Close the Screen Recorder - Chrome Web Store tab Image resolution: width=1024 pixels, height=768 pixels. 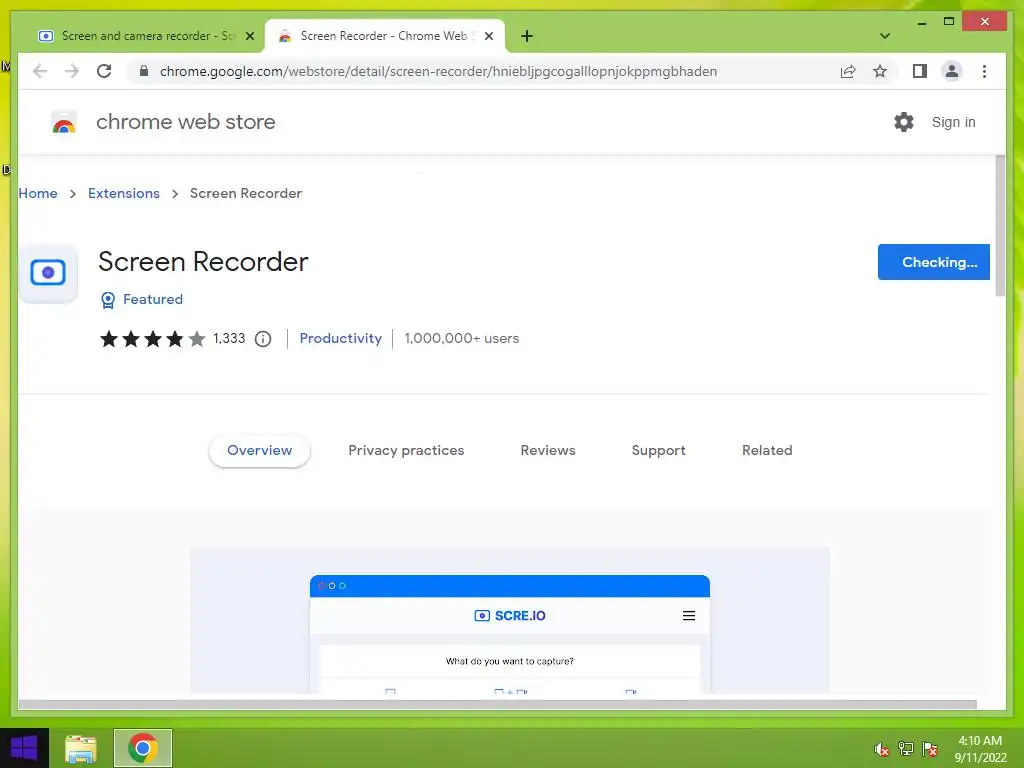click(488, 36)
